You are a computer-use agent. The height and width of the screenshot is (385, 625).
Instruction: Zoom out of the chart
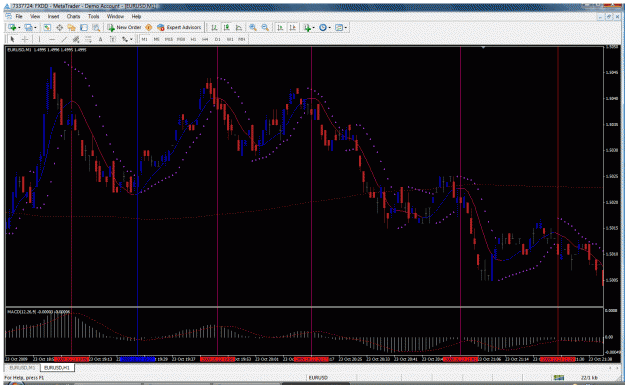point(265,27)
